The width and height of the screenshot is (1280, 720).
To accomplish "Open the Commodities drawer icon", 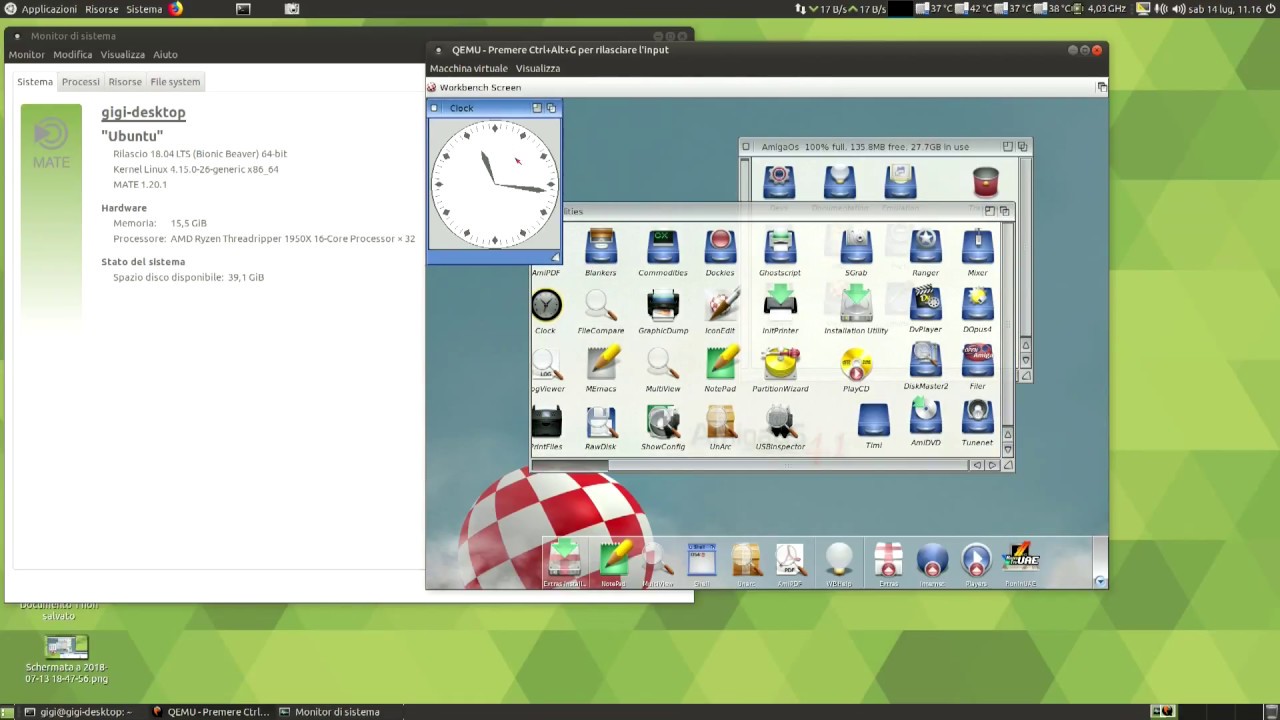I will click(x=662, y=247).
